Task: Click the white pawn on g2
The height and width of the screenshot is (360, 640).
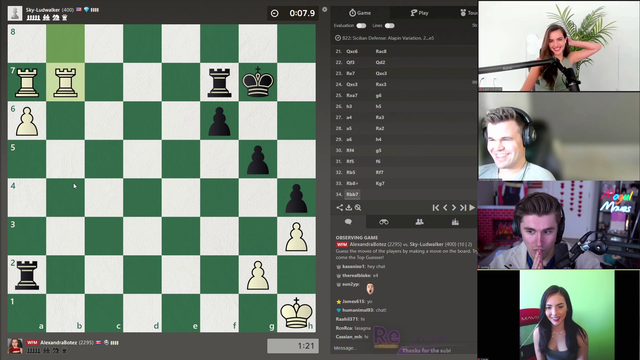Action: [x=258, y=275]
